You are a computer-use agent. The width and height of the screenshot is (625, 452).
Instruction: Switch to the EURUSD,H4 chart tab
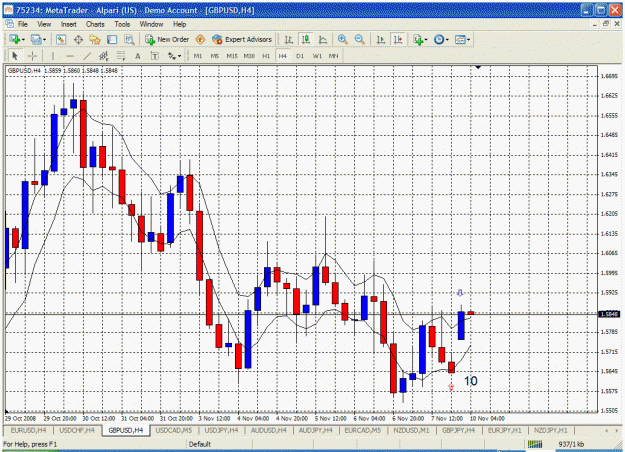pyautogui.click(x=28, y=430)
